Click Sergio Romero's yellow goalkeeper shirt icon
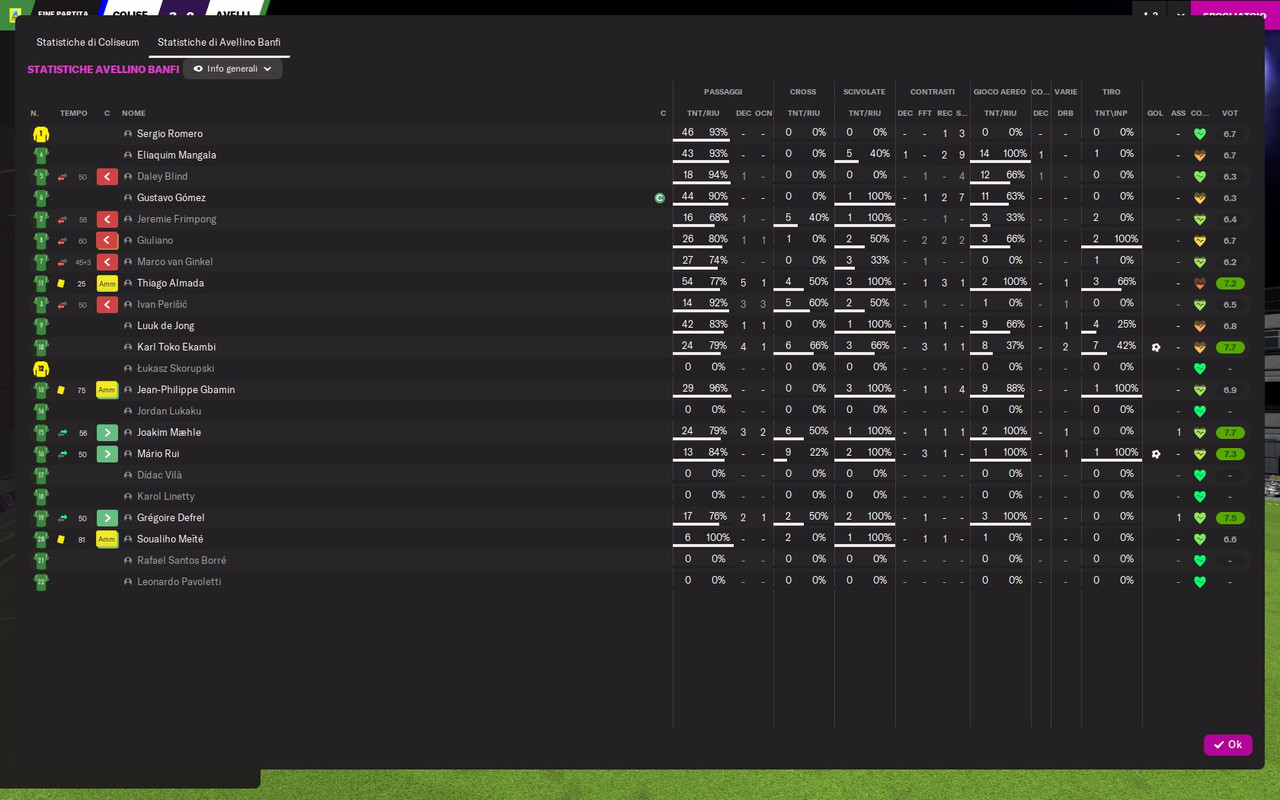 click(x=41, y=134)
